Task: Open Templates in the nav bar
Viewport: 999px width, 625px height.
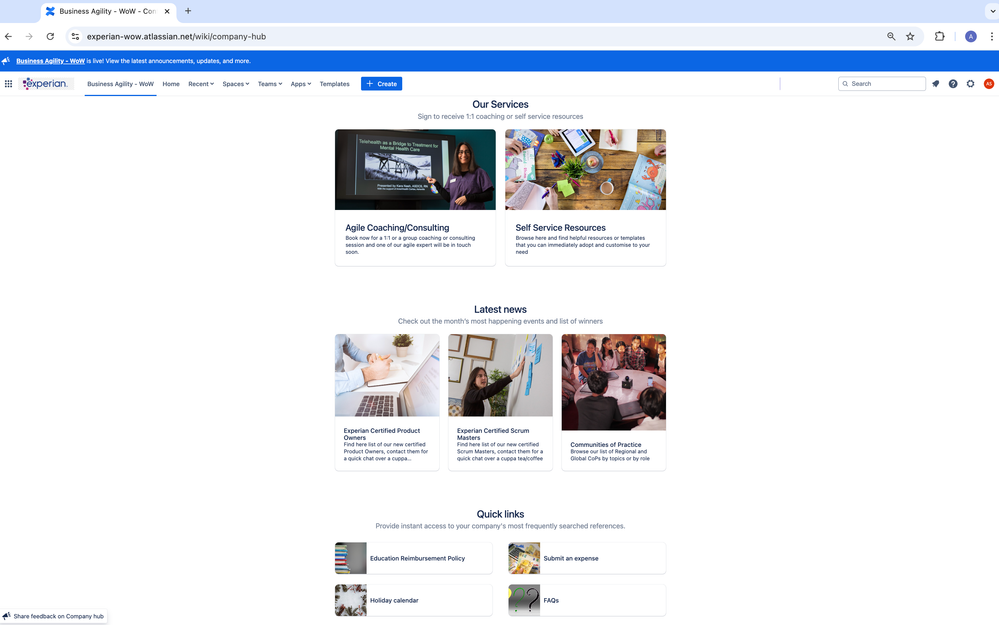Action: point(334,84)
